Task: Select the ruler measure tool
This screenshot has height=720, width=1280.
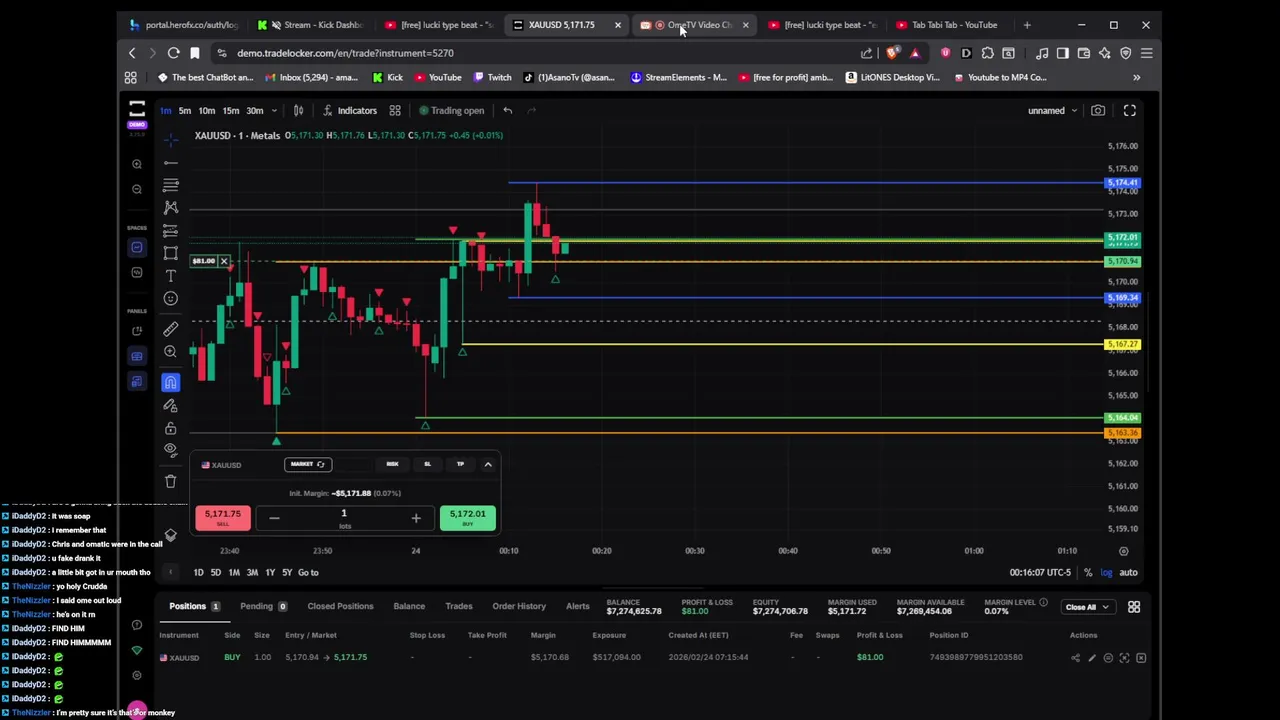Action: pyautogui.click(x=171, y=329)
